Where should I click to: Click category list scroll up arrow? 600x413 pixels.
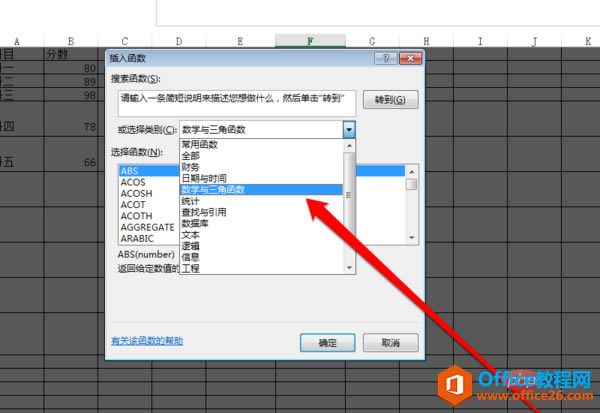coord(349,146)
